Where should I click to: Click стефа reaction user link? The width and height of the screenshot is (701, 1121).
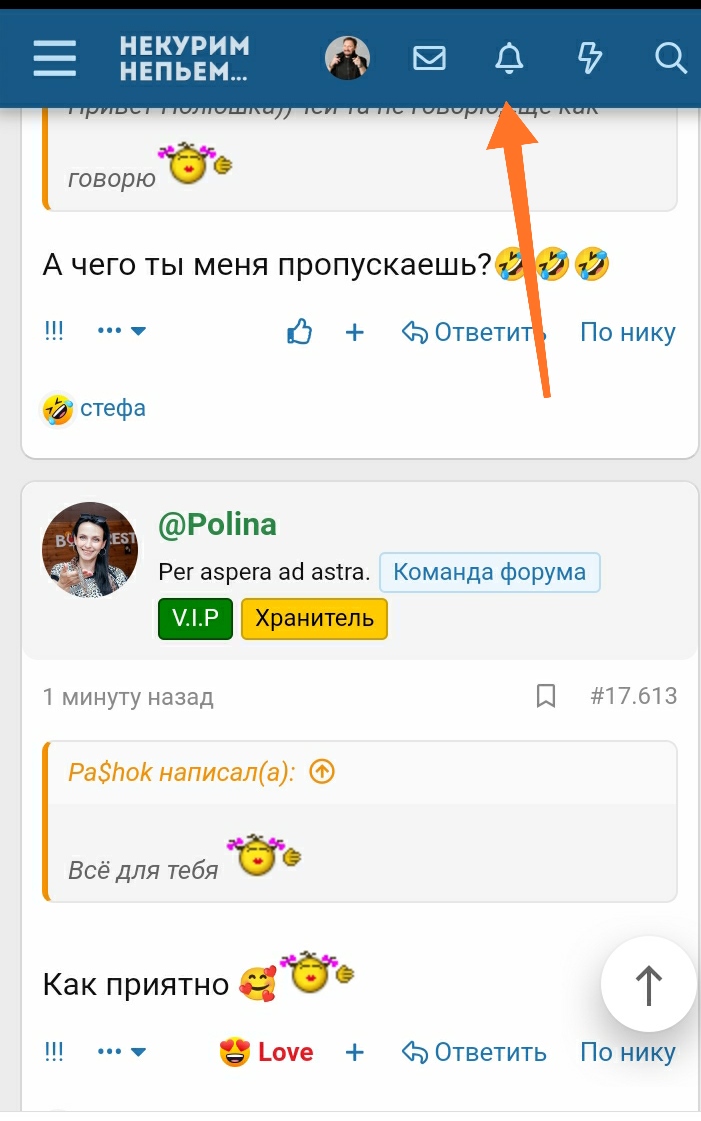point(112,408)
